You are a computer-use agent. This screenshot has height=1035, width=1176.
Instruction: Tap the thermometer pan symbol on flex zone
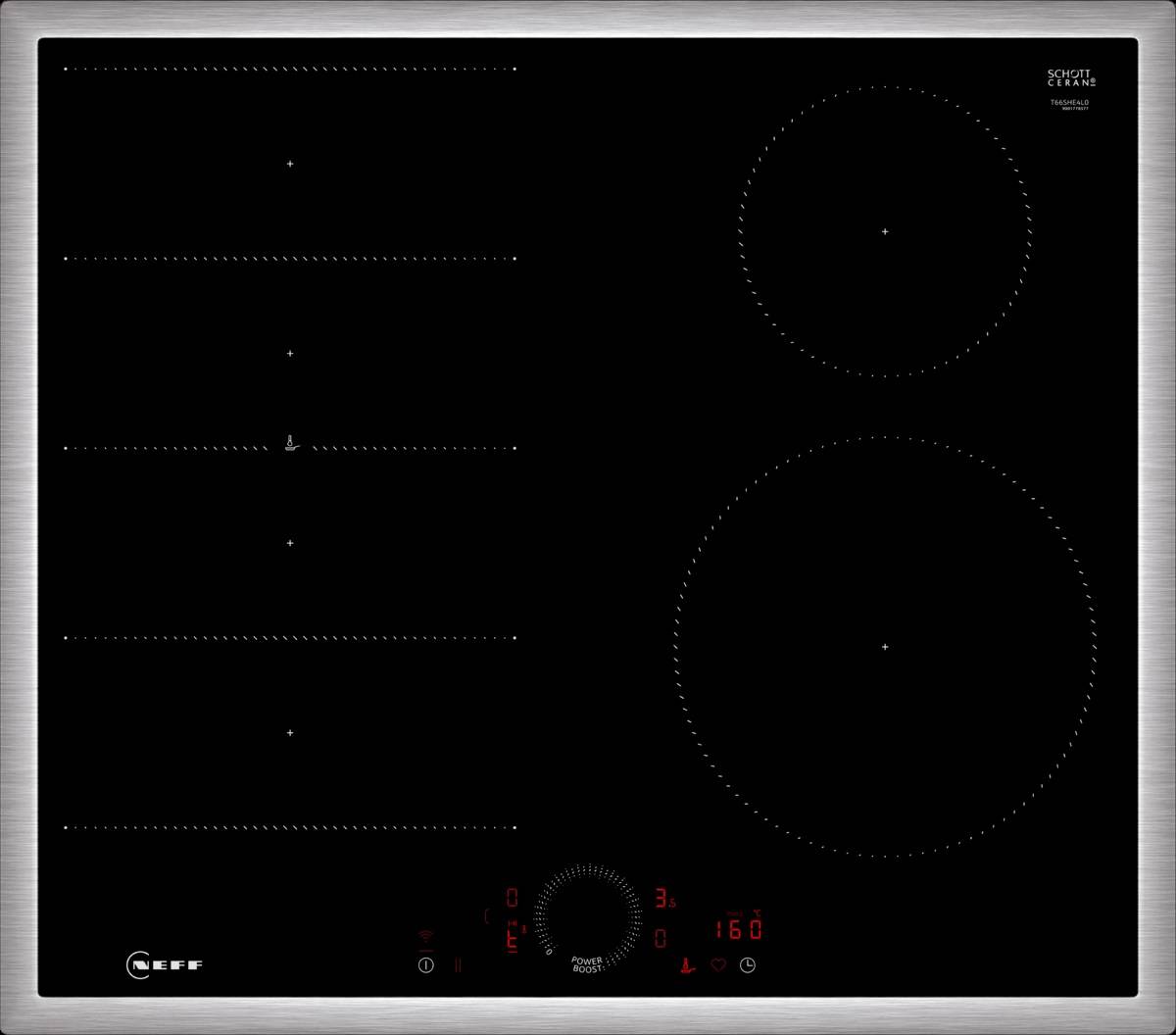coord(290,444)
